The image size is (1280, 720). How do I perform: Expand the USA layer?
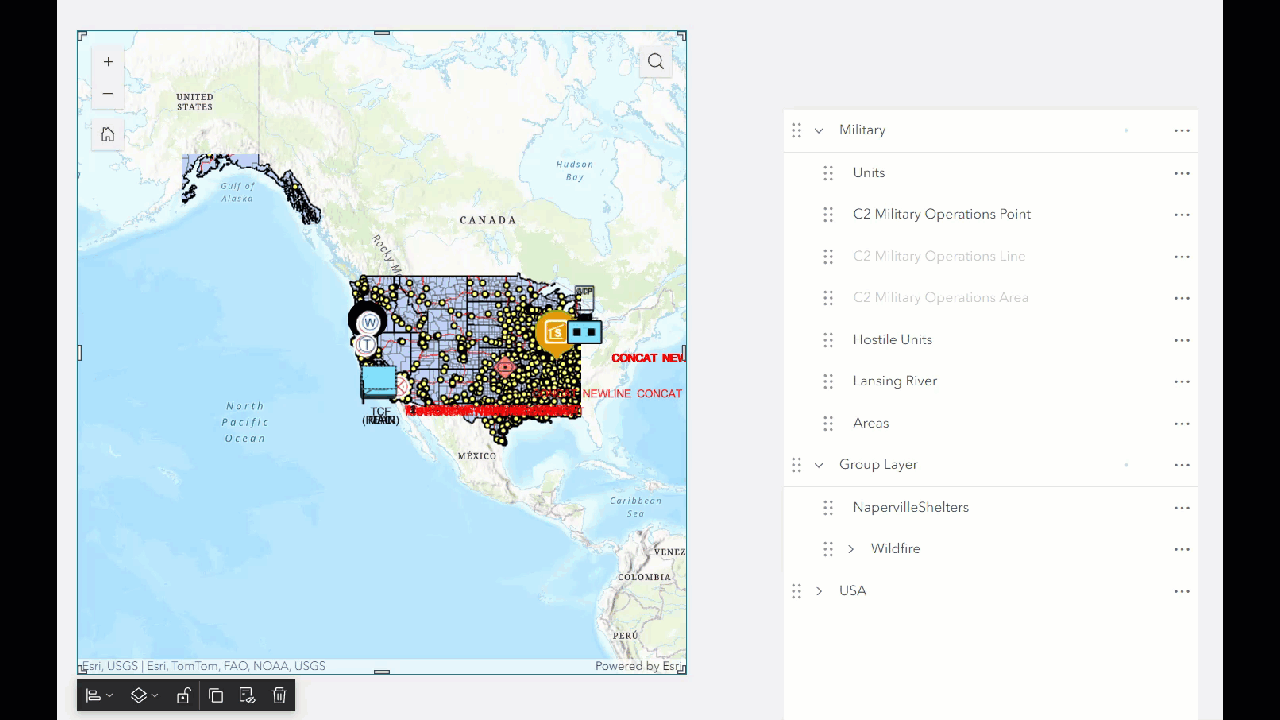click(x=818, y=590)
